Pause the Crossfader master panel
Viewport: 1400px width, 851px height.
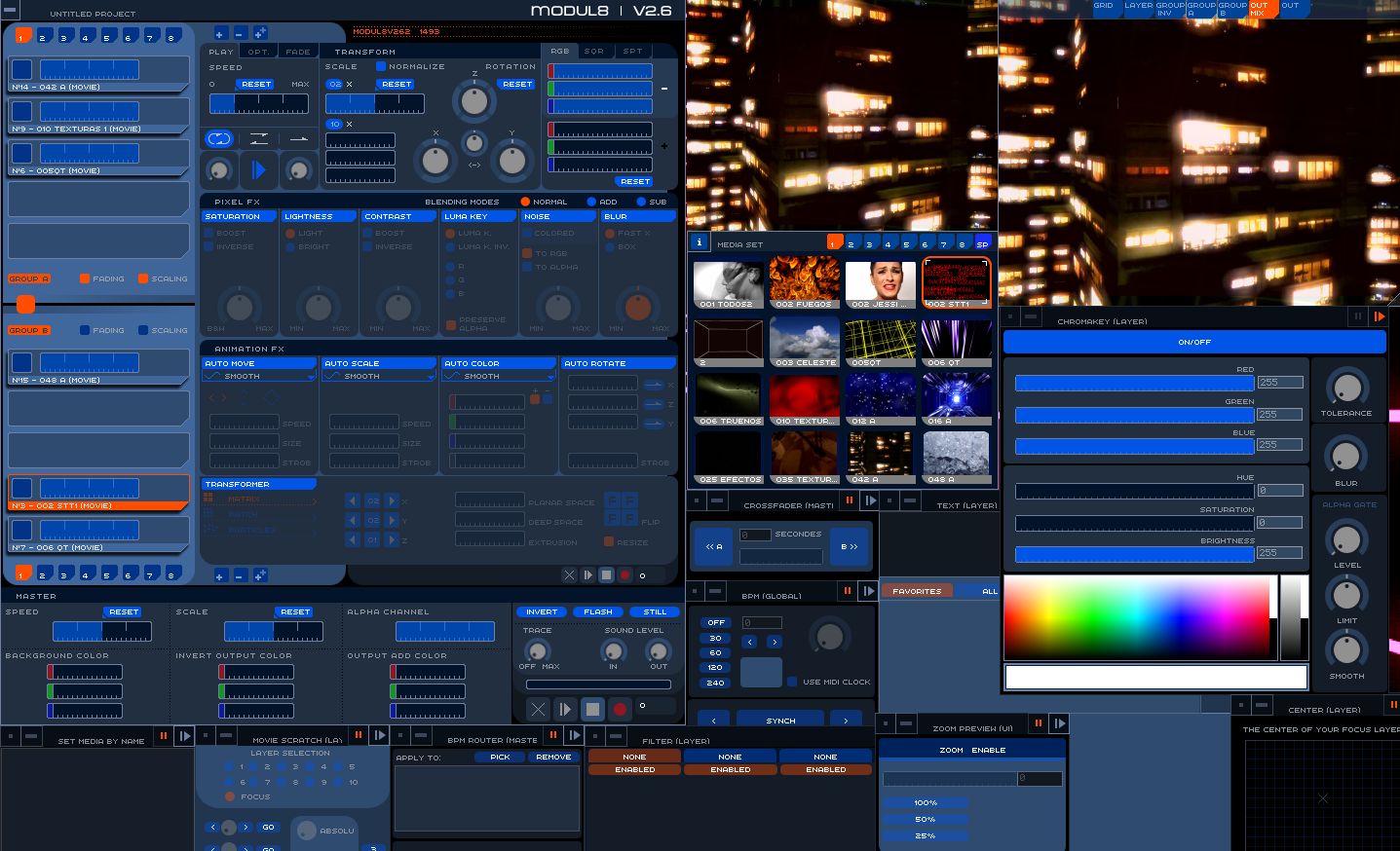click(x=847, y=499)
